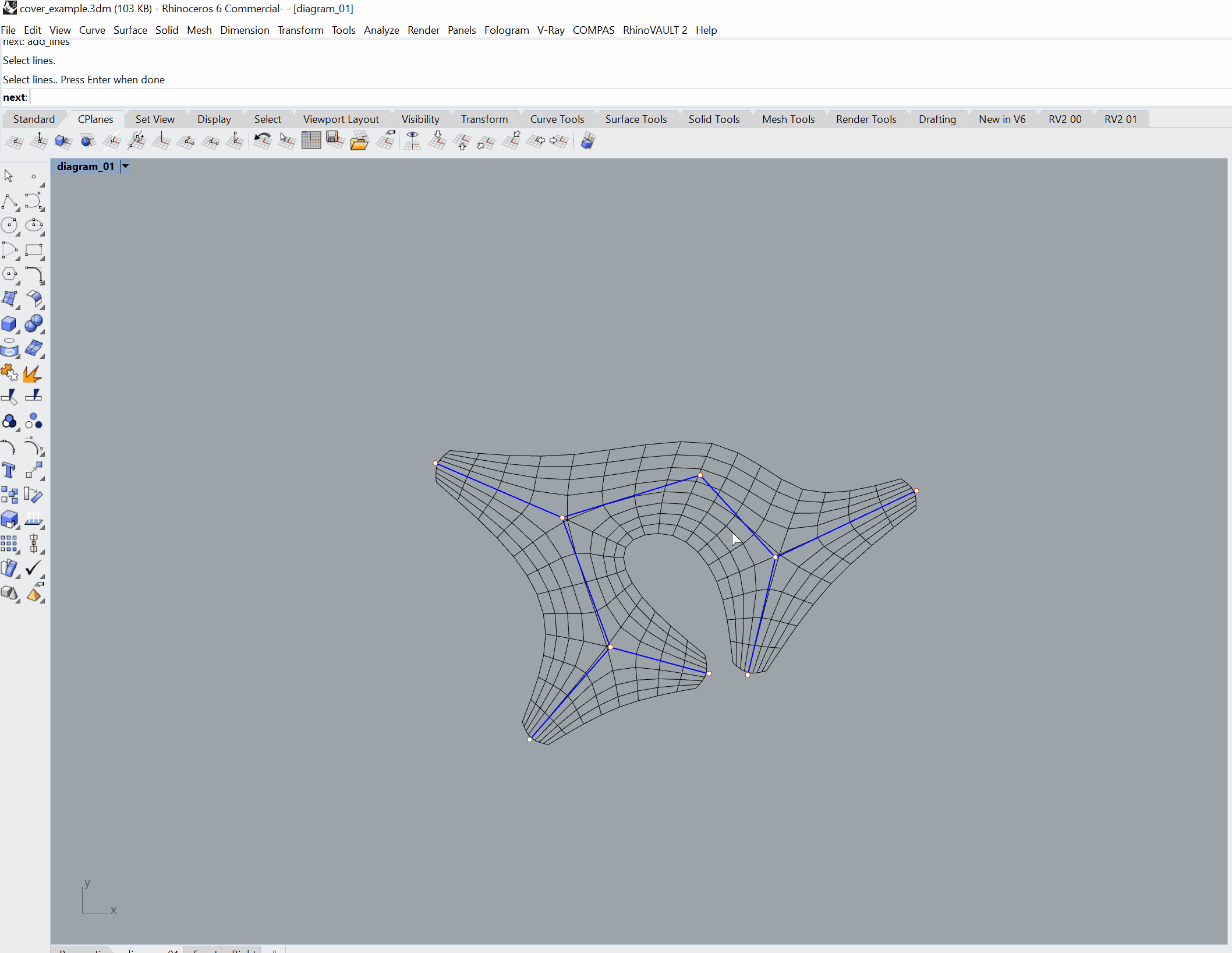Switch to the Drafting tab

coord(937,119)
